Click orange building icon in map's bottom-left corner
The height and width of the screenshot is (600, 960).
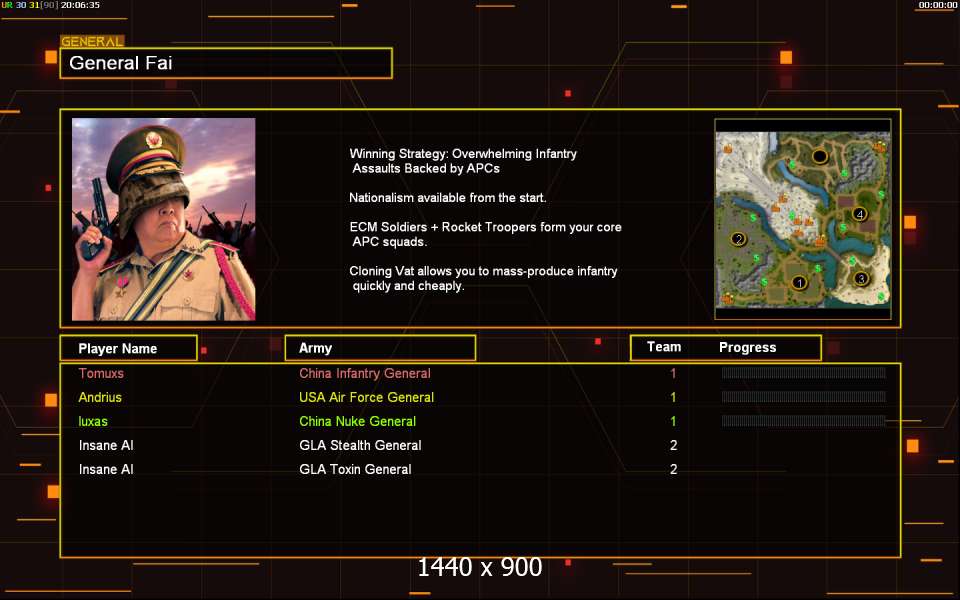coord(727,299)
